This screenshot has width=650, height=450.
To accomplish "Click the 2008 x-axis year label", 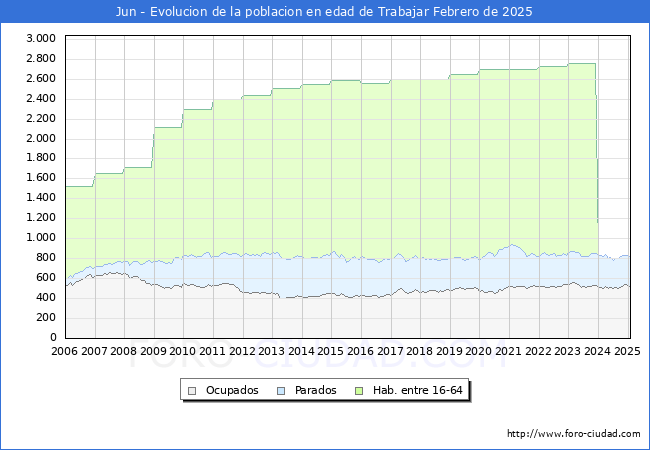I will click(124, 351).
